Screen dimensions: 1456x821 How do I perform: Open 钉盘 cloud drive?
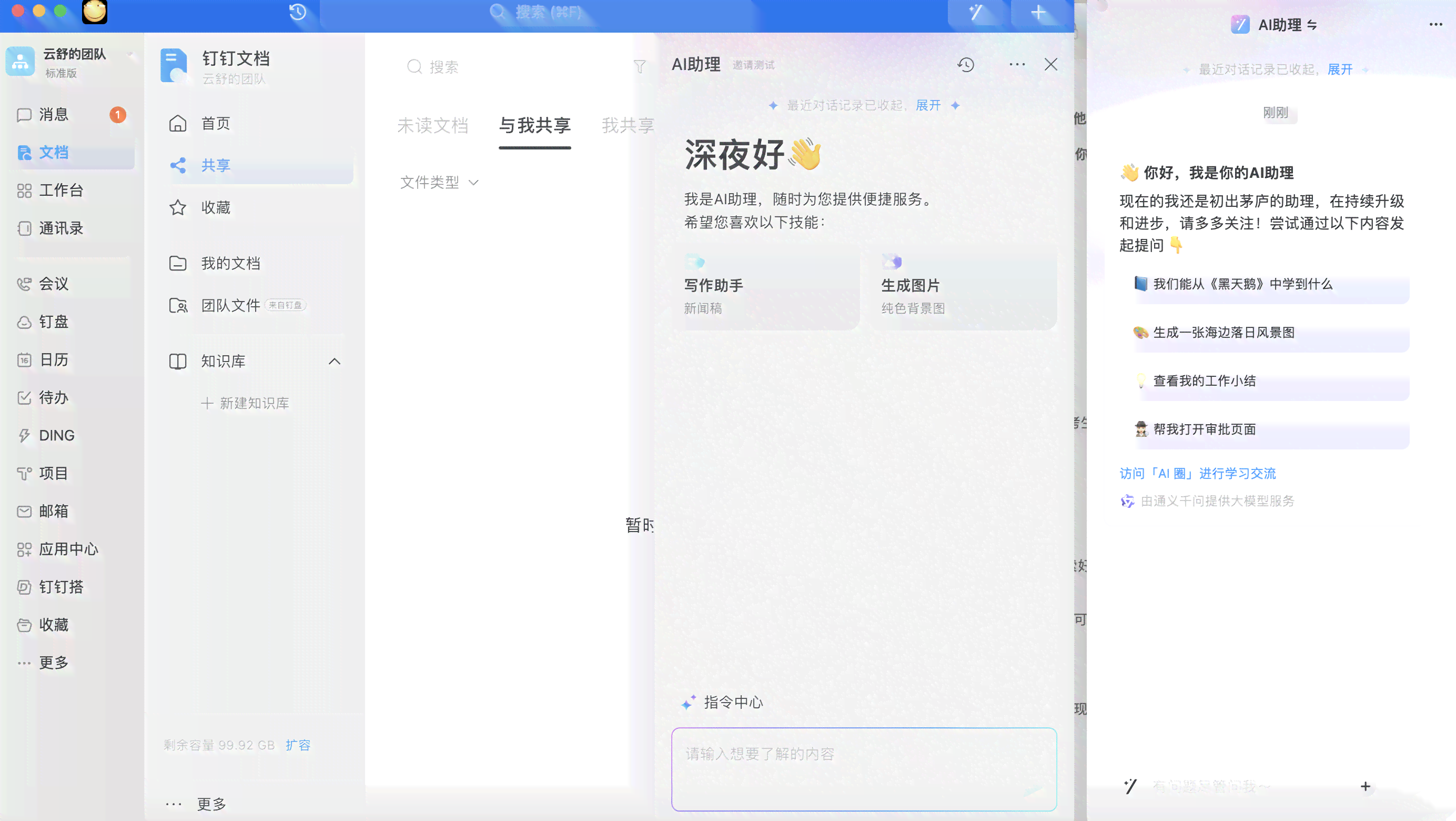[x=72, y=322]
